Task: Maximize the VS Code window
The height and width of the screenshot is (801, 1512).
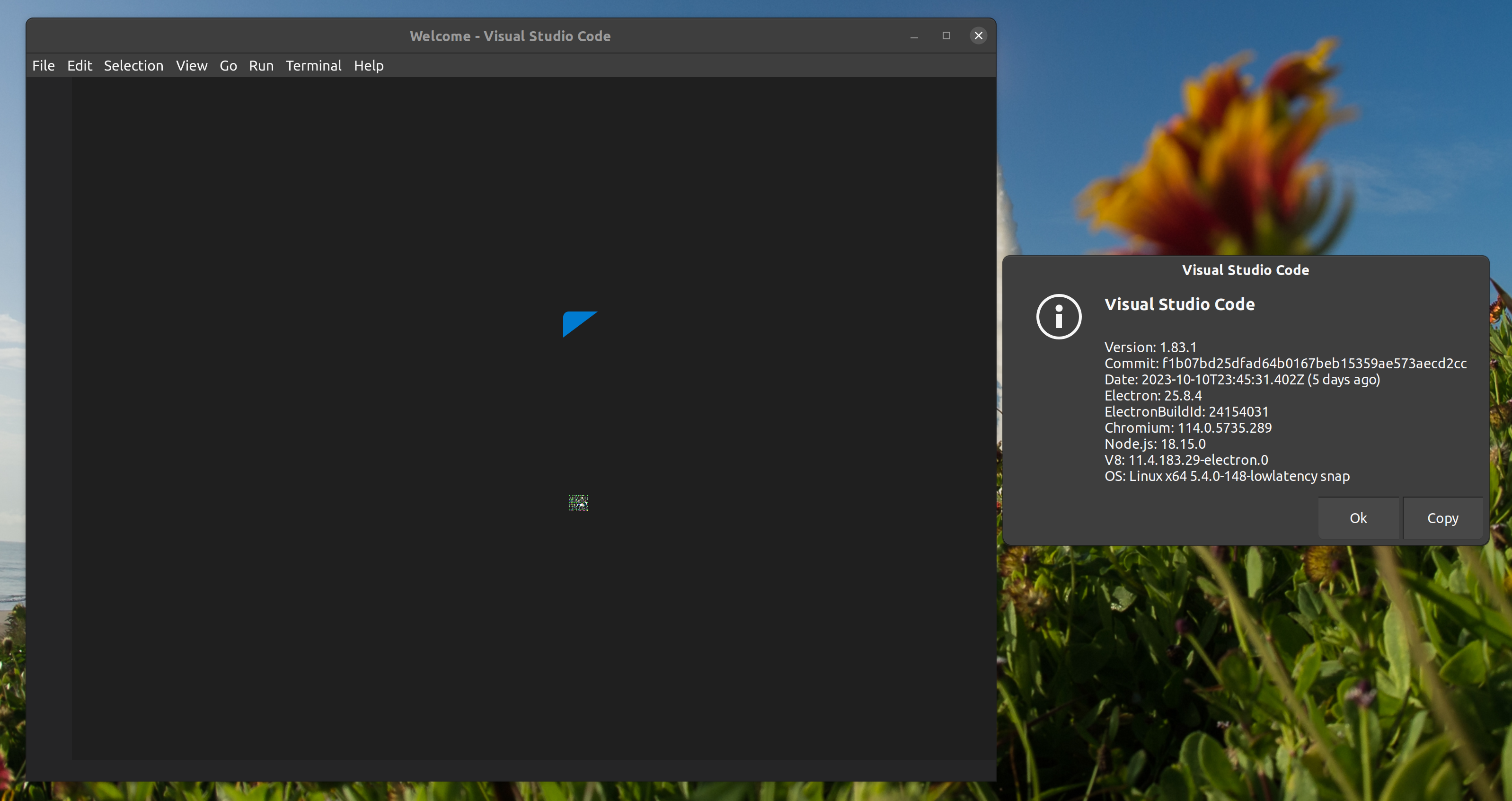Action: pyautogui.click(x=946, y=35)
